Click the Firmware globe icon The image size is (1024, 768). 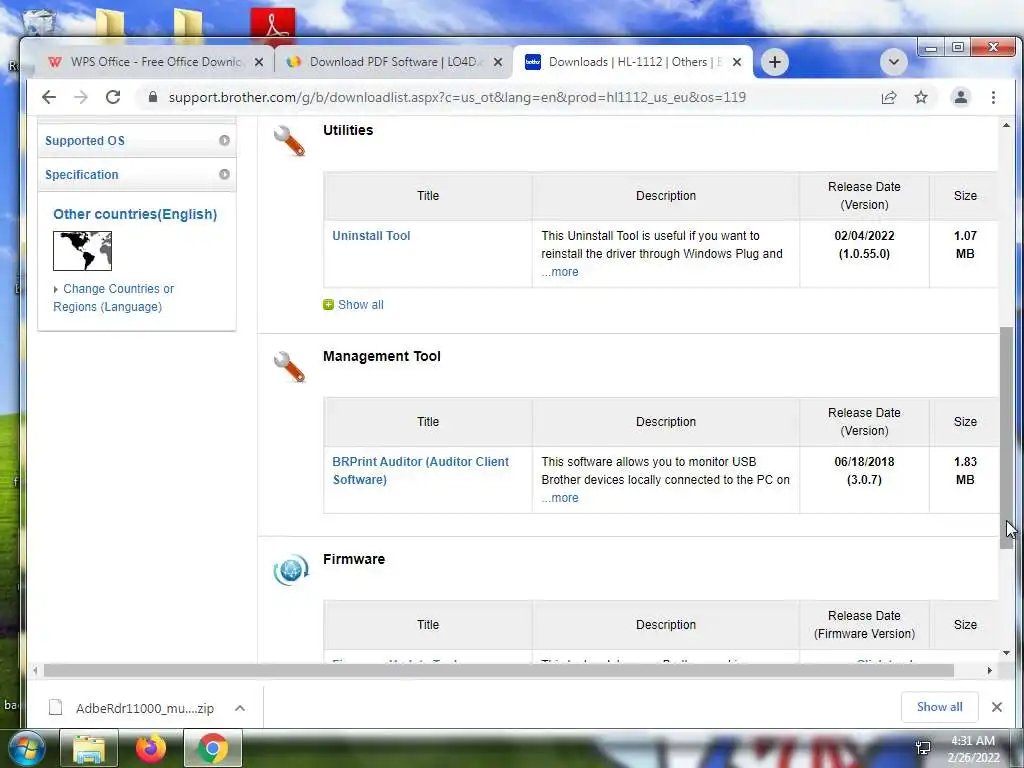point(291,570)
